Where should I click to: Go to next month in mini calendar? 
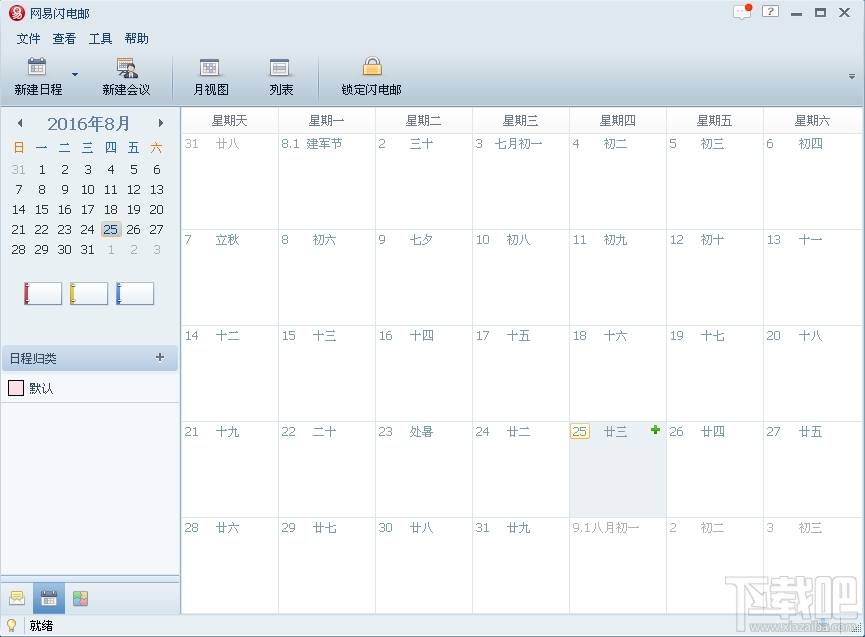[x=161, y=123]
